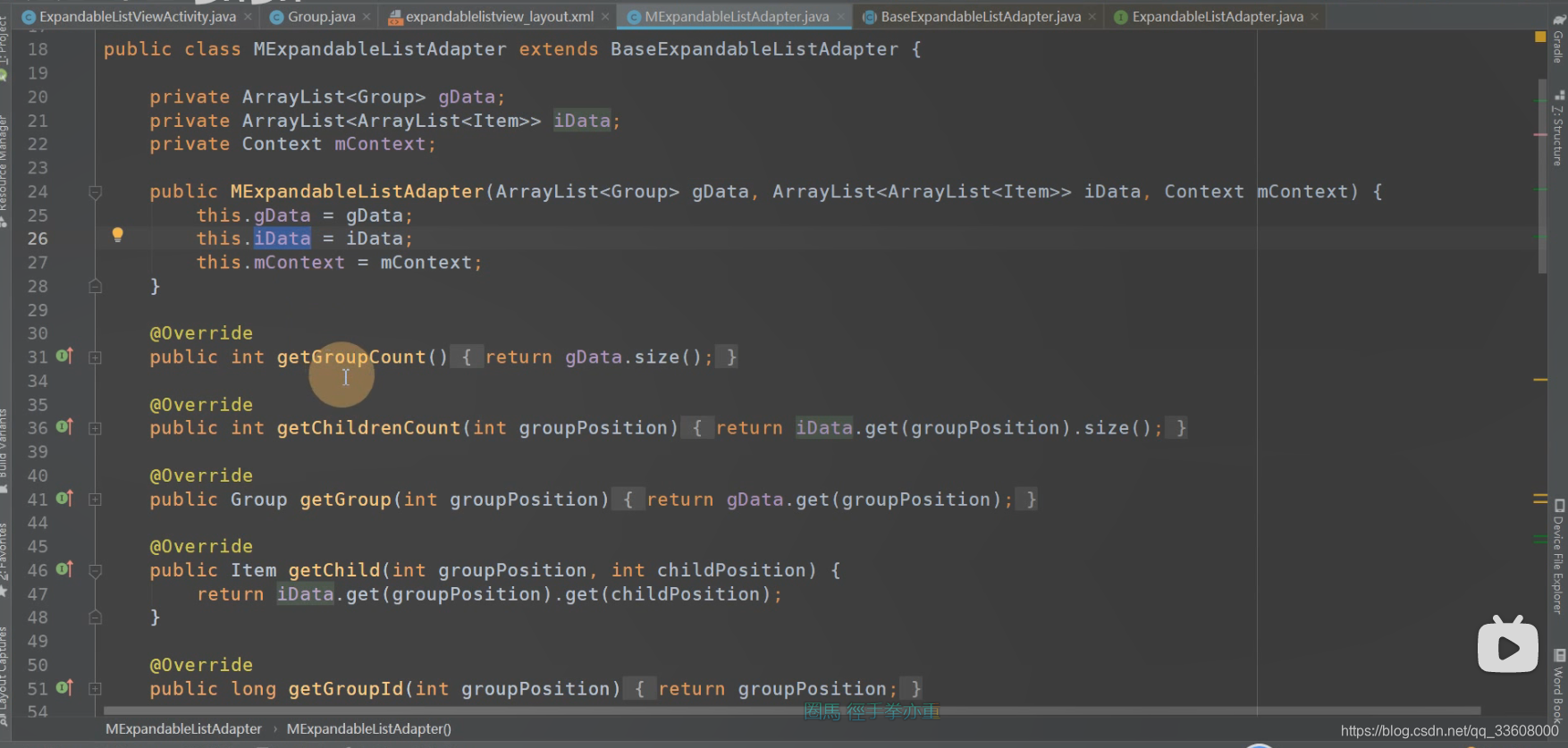Expand folded getGroupCount method at line 31

pyautogui.click(x=95, y=357)
